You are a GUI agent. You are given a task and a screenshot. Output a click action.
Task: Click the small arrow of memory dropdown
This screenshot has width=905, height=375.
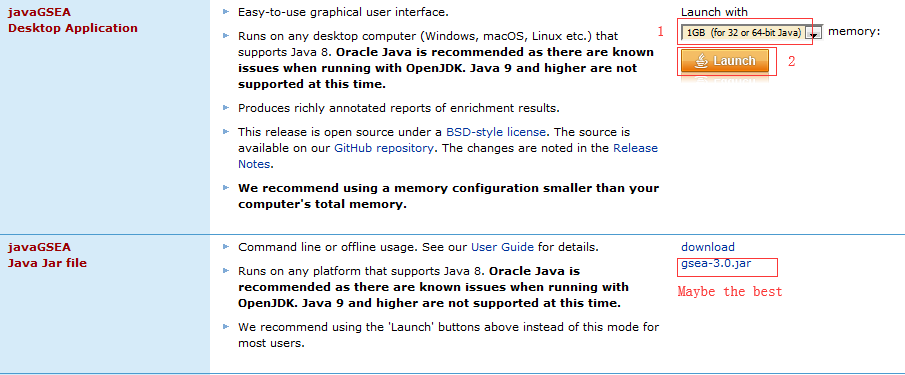(x=815, y=34)
